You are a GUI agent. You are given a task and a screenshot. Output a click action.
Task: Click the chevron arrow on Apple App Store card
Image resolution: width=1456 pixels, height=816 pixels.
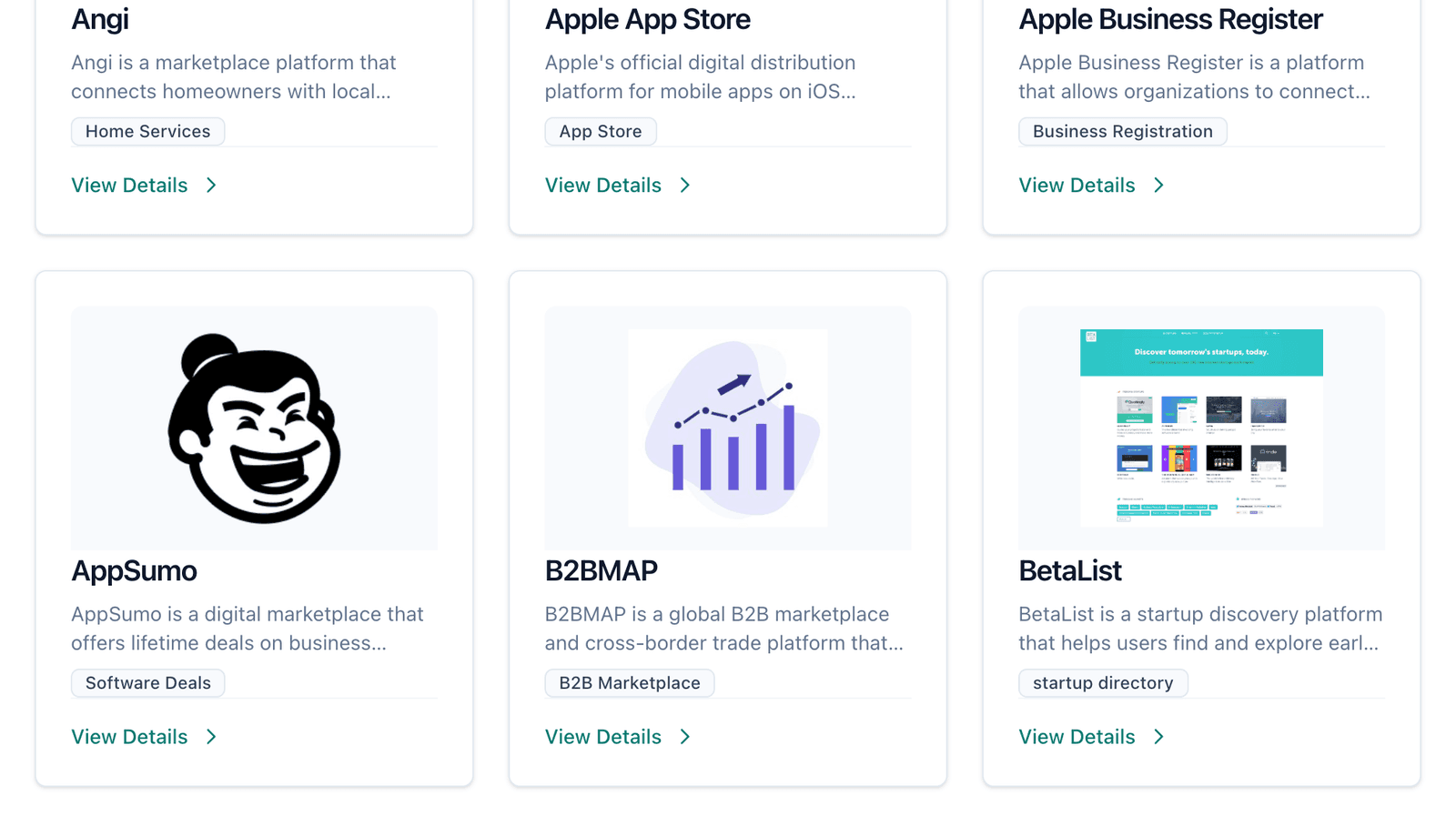point(685,186)
